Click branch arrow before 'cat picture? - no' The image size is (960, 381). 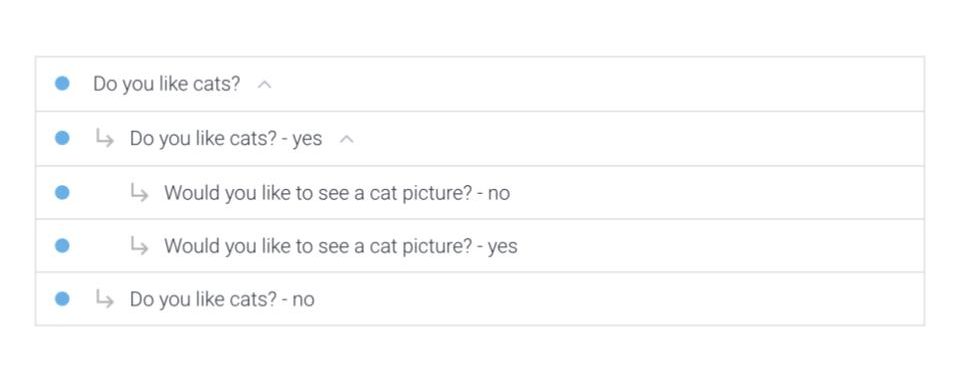[x=139, y=193]
